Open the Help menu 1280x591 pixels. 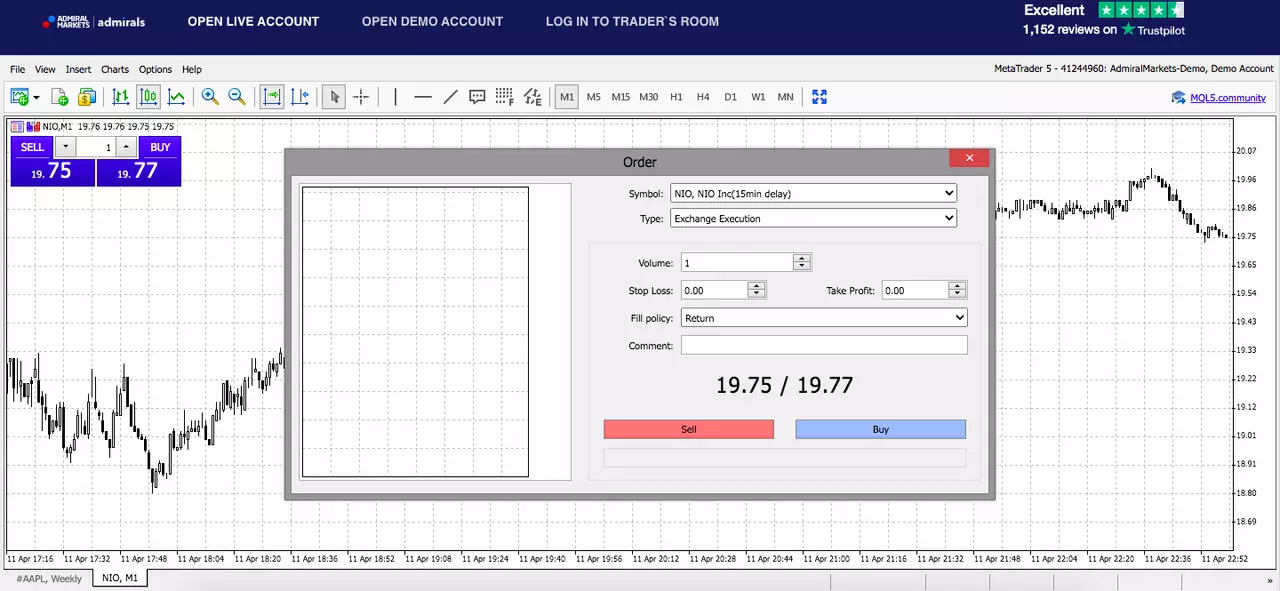tap(192, 70)
